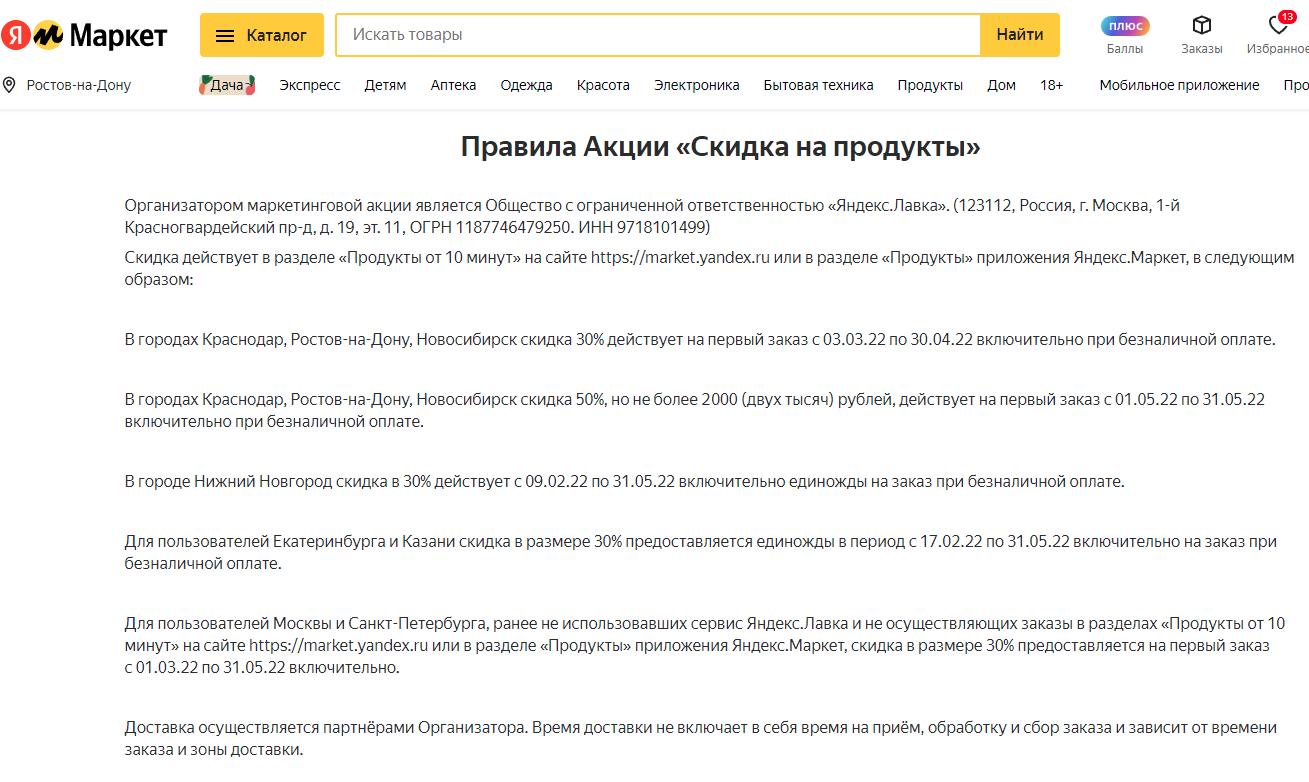Image resolution: width=1309 pixels, height=782 pixels.
Task: Click the location pin icon
Action: click(9, 85)
